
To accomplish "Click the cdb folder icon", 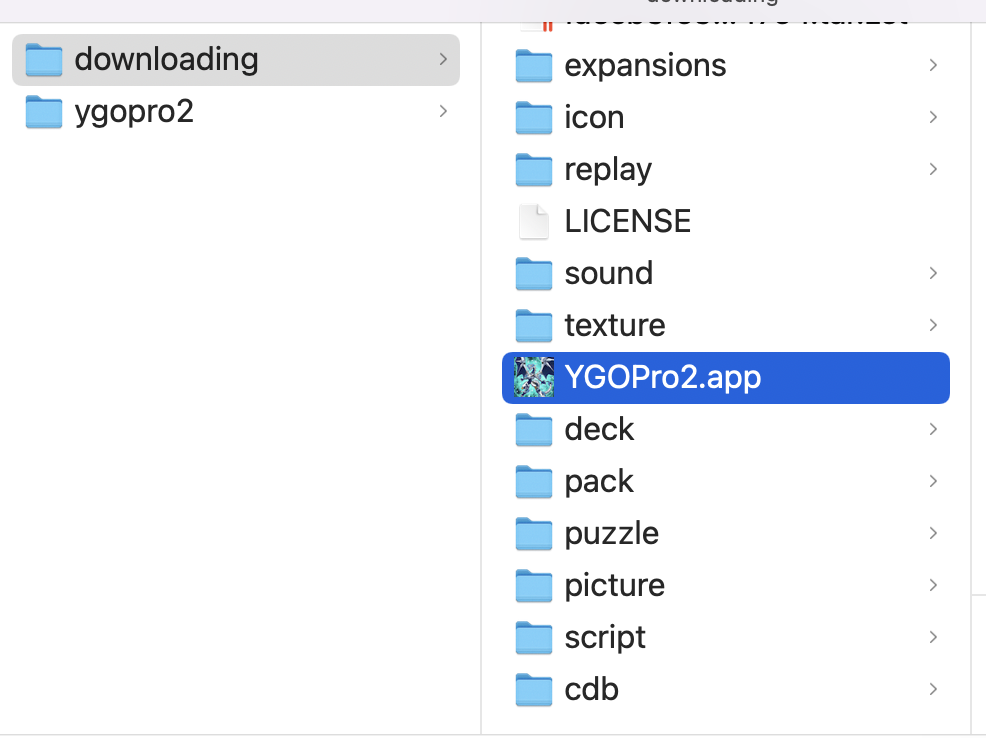I will click(534, 690).
